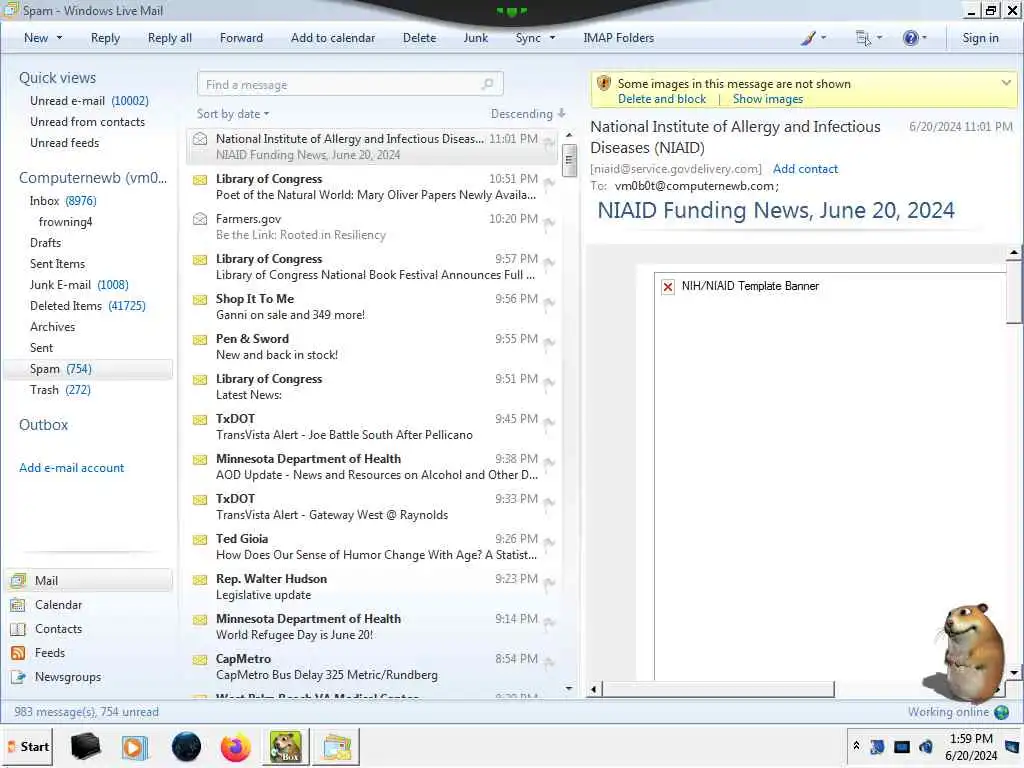Click the preview pane vertical scrollbar thumb
This screenshot has width=1024, height=768.
(x=1014, y=292)
